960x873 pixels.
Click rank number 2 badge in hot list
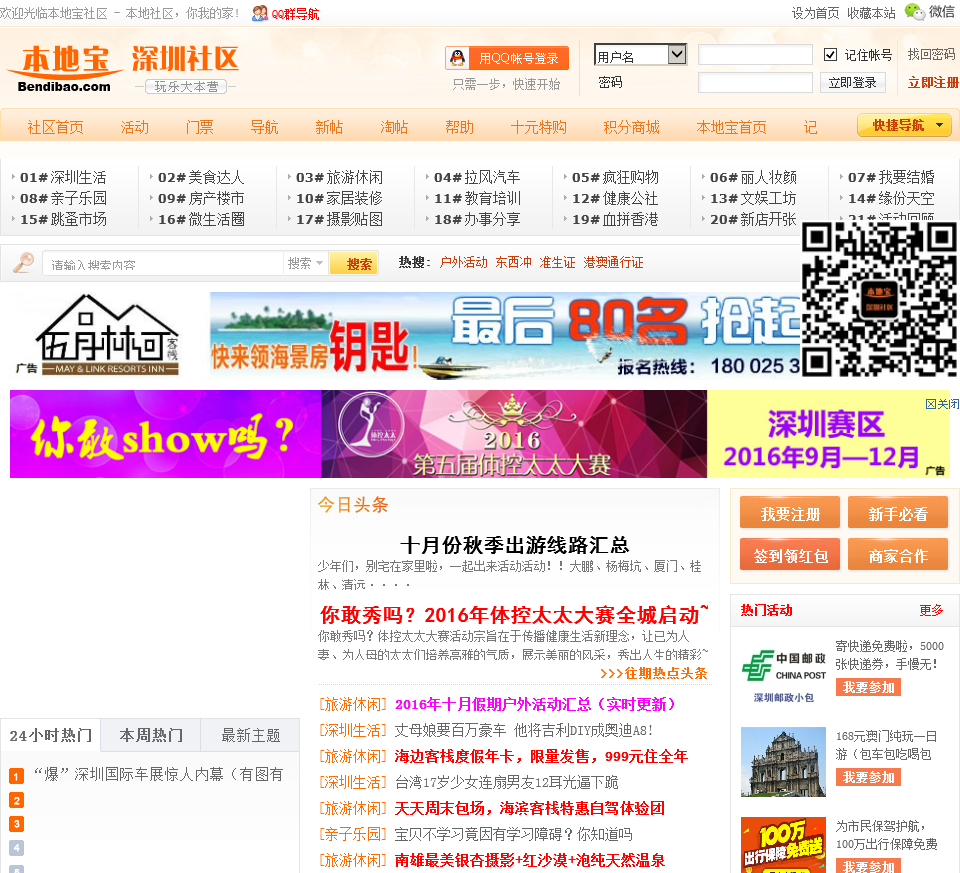pos(17,800)
